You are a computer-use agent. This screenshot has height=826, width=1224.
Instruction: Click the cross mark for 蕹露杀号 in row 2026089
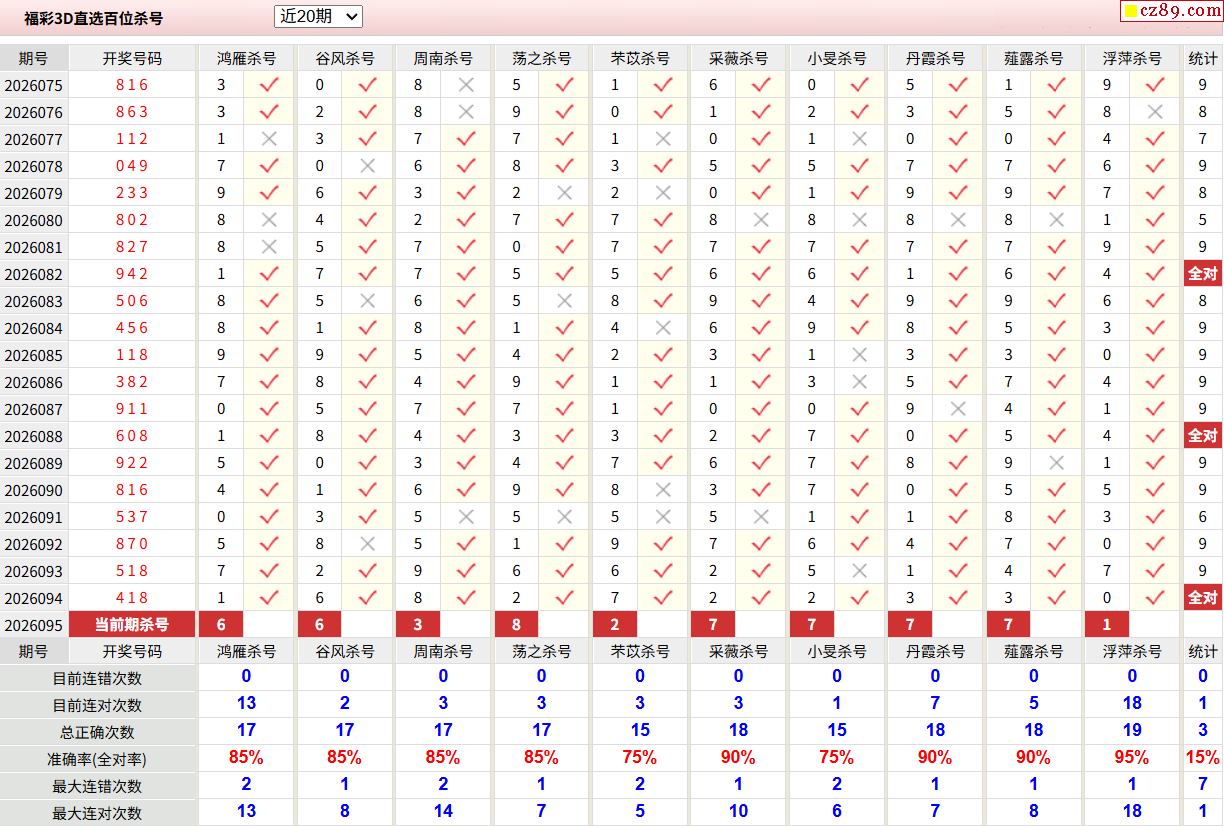(1057, 463)
